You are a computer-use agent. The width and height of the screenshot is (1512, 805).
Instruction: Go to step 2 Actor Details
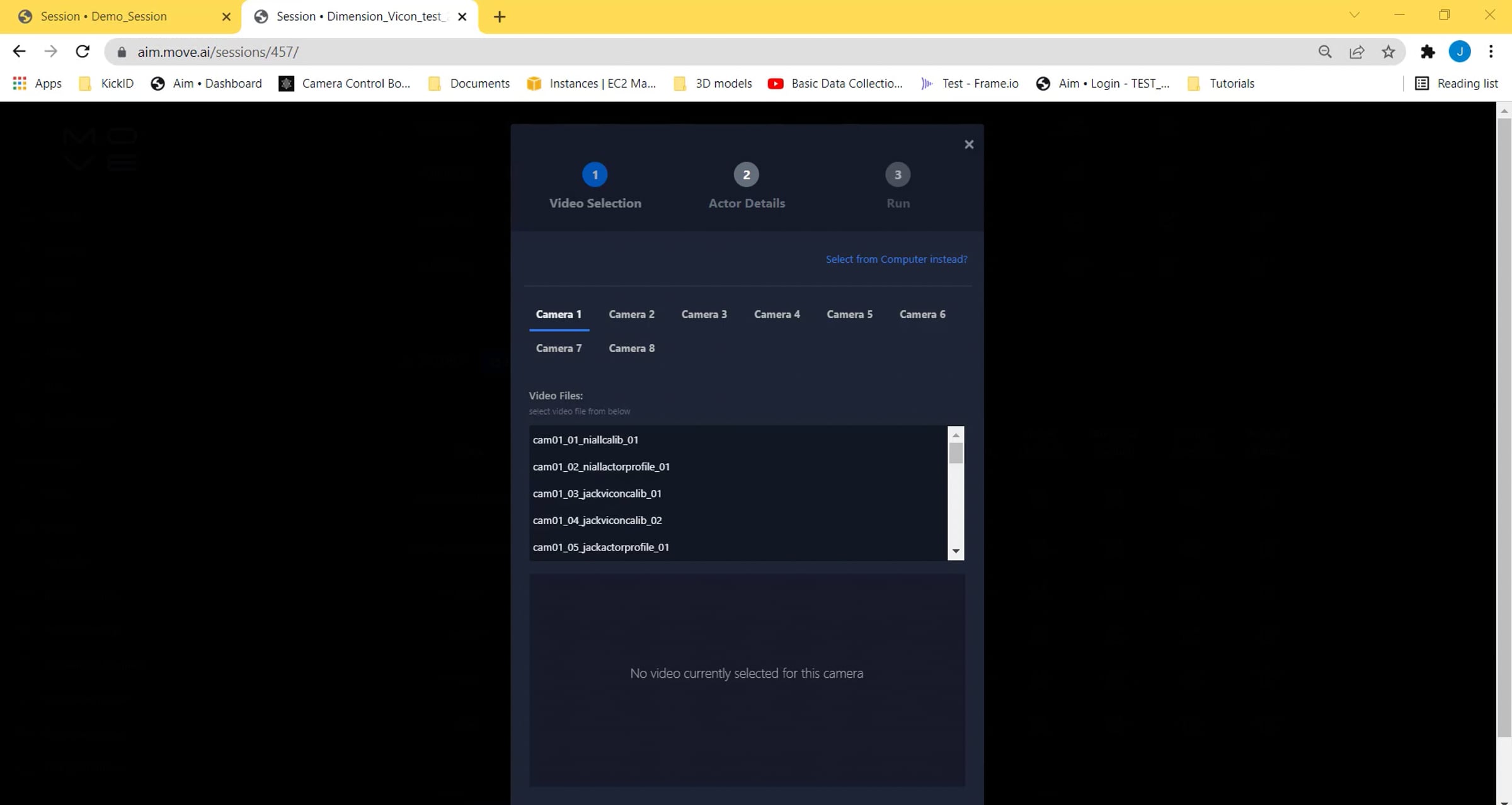pos(746,174)
